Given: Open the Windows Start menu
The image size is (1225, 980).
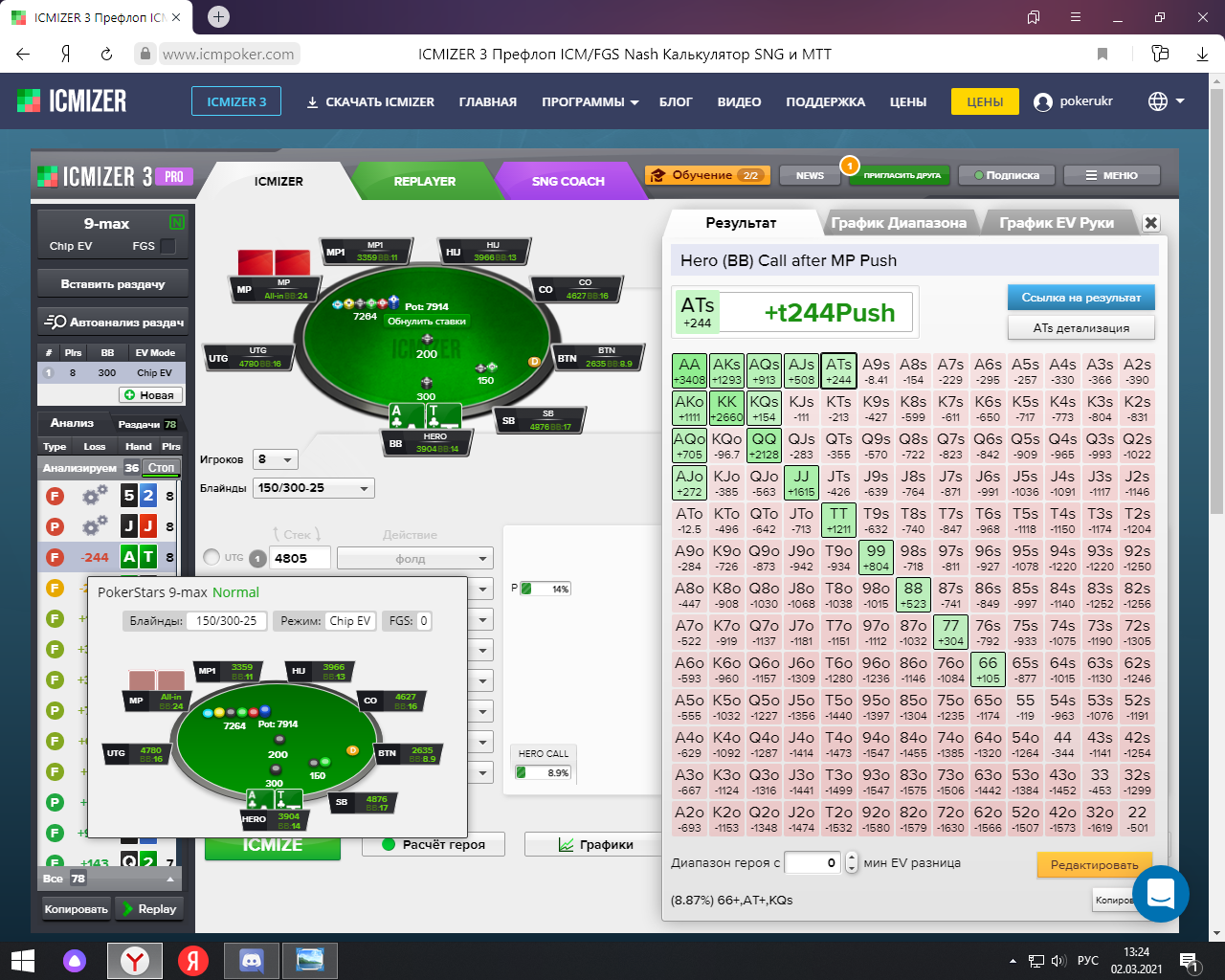Looking at the screenshot, I should [22, 961].
